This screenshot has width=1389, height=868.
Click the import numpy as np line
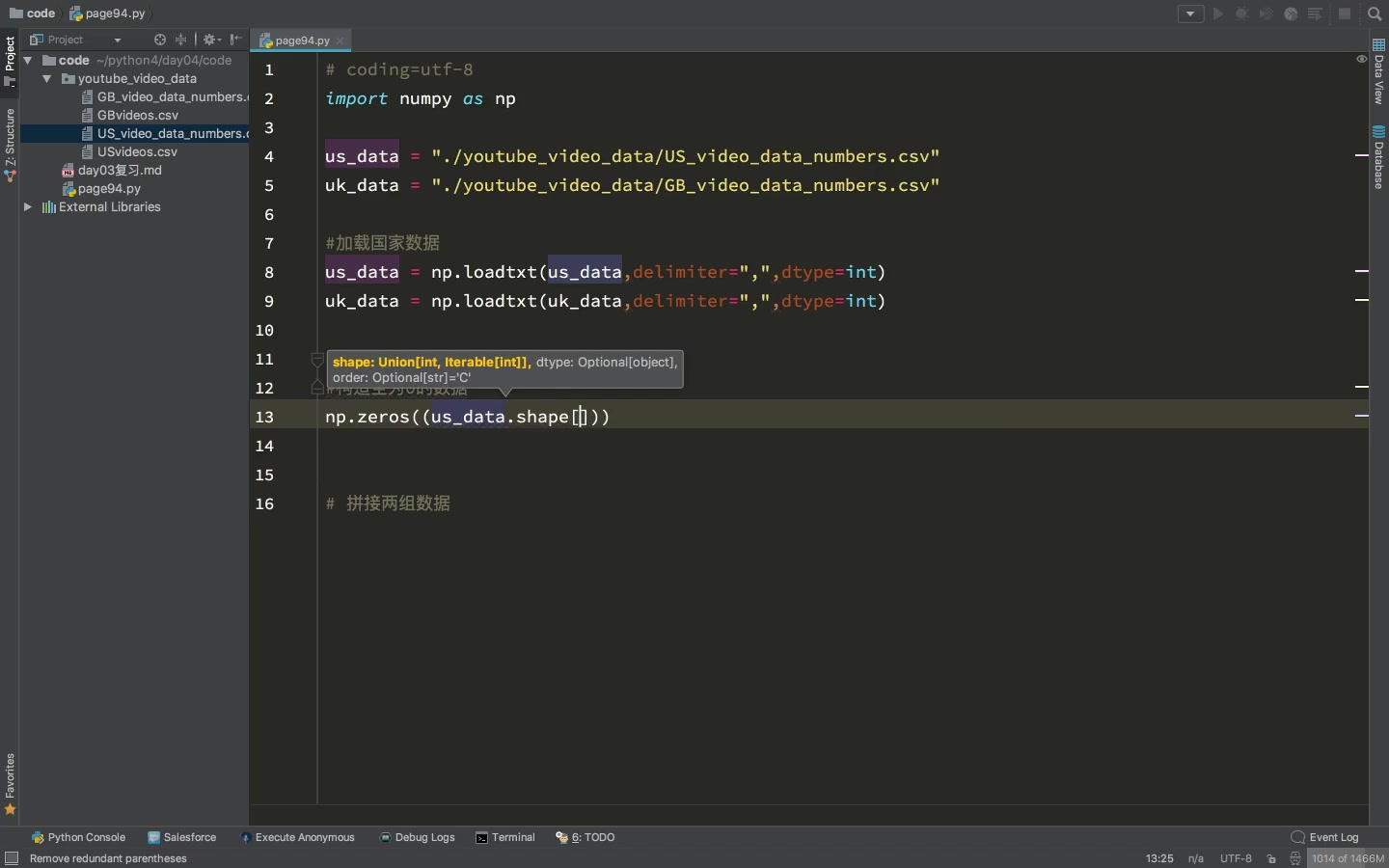click(421, 98)
